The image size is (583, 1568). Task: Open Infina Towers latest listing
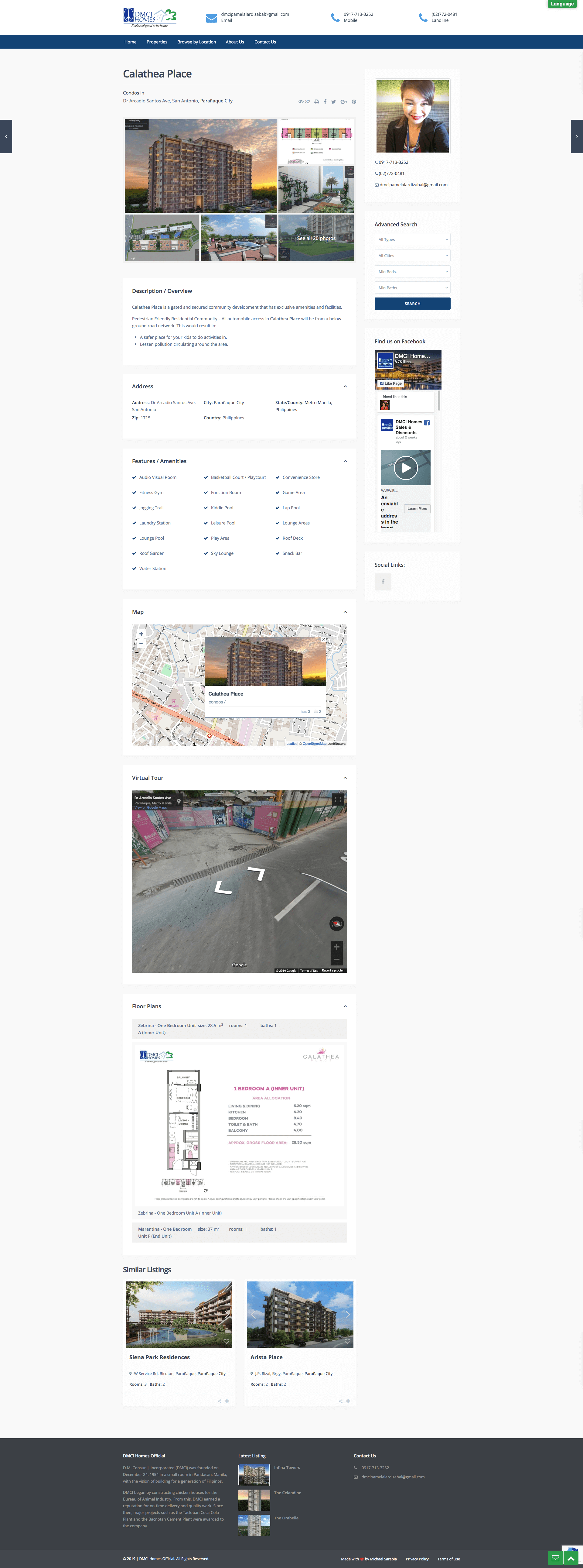[287, 1467]
